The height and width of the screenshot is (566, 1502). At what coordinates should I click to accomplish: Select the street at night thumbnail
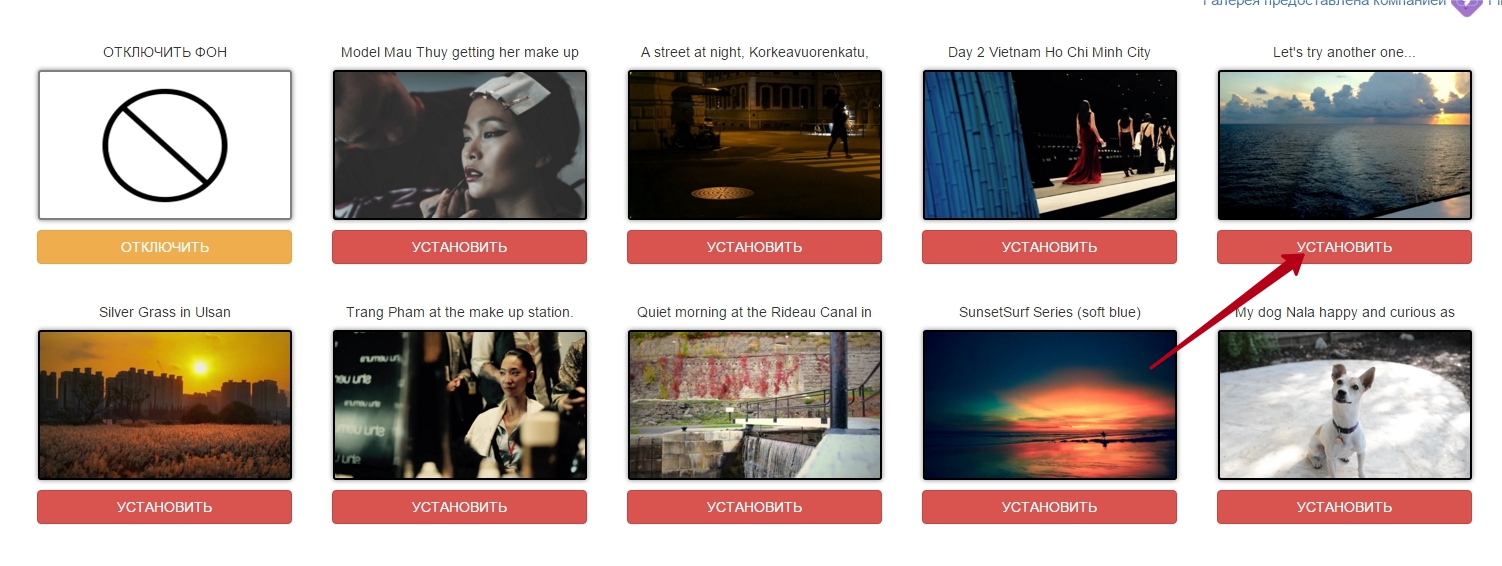tap(755, 145)
